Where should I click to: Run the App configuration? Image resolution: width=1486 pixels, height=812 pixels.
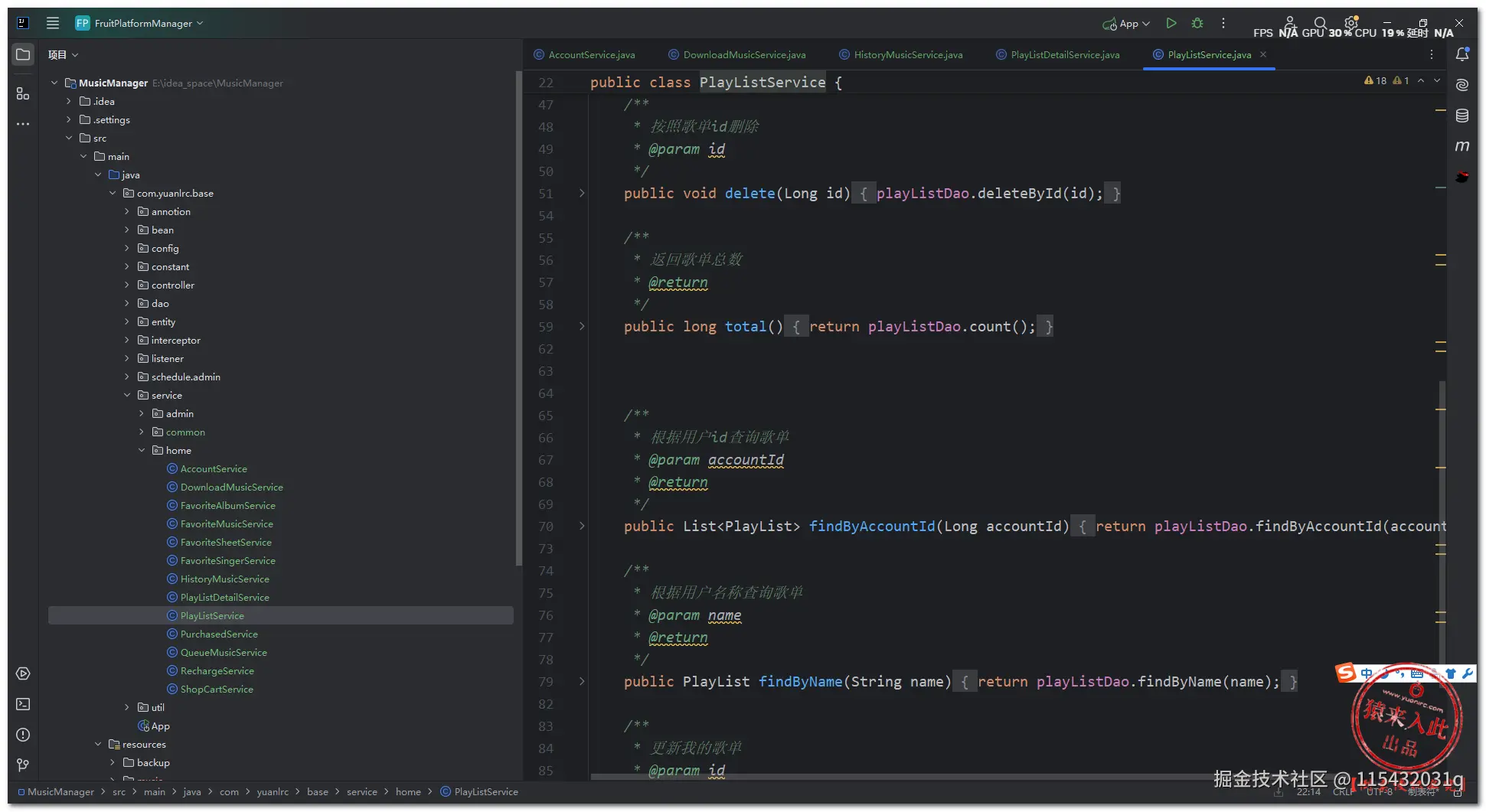1171,23
